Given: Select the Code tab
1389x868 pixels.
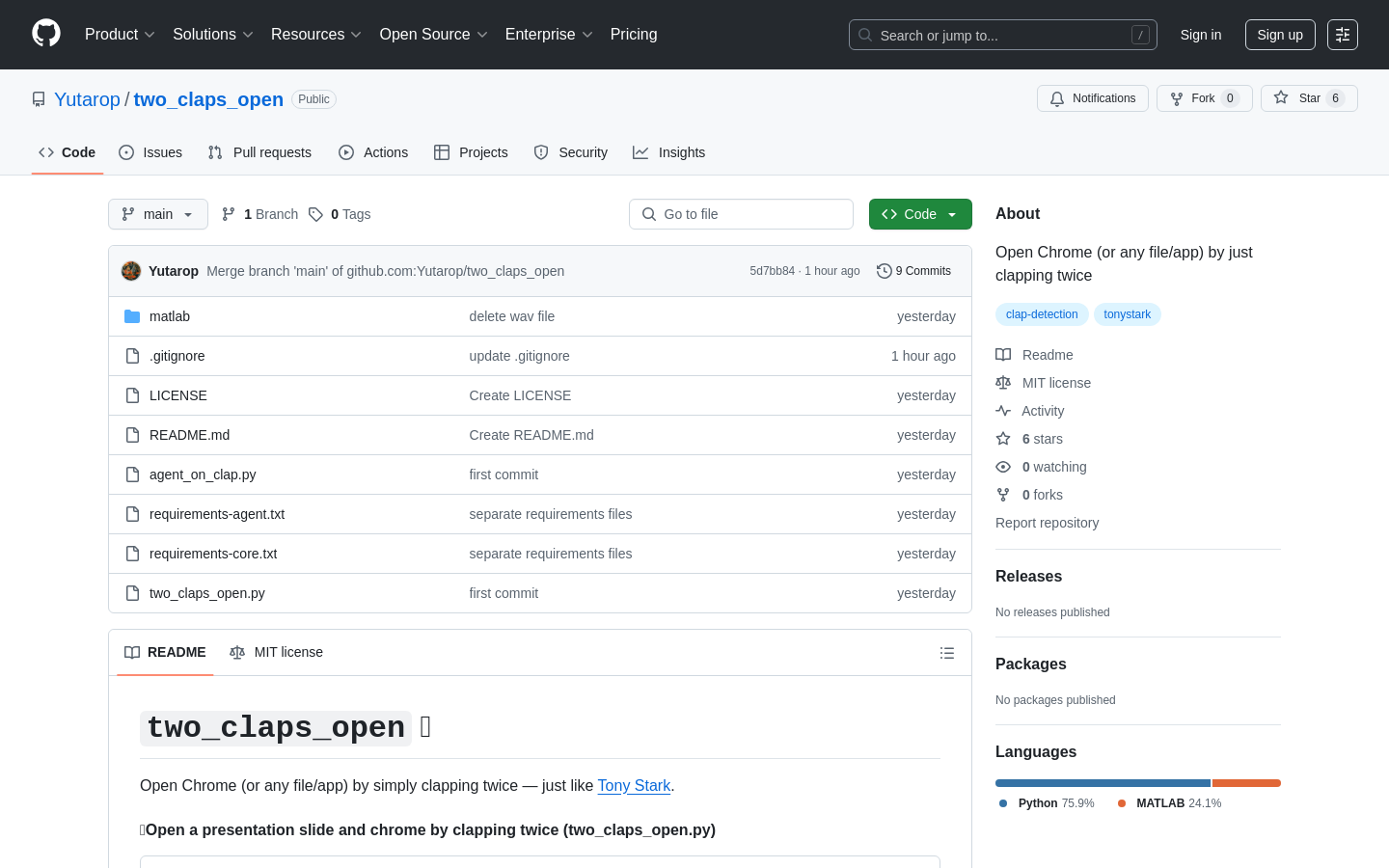Looking at the screenshot, I should [x=68, y=152].
